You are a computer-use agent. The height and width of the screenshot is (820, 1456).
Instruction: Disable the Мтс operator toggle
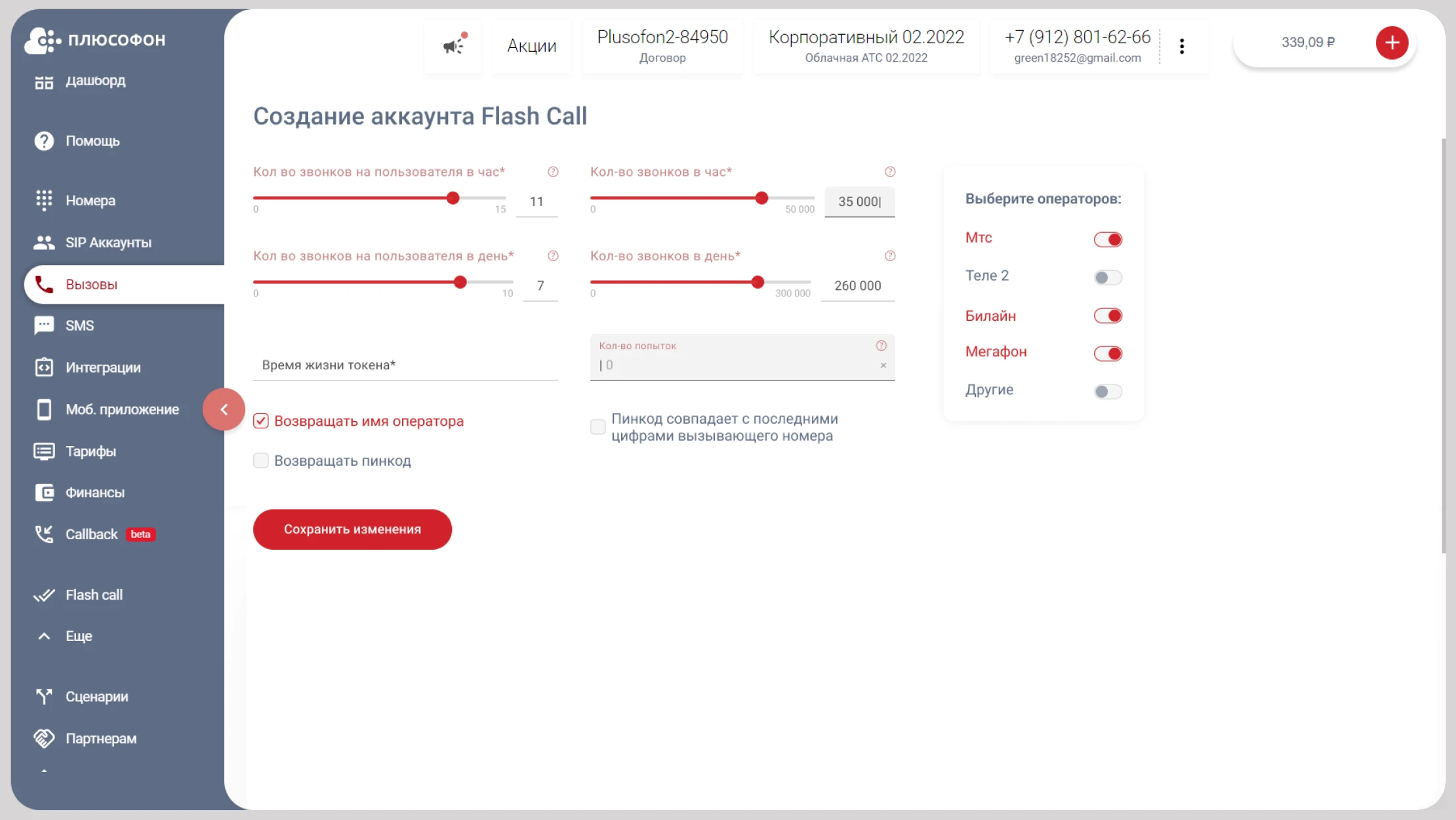coord(1108,239)
